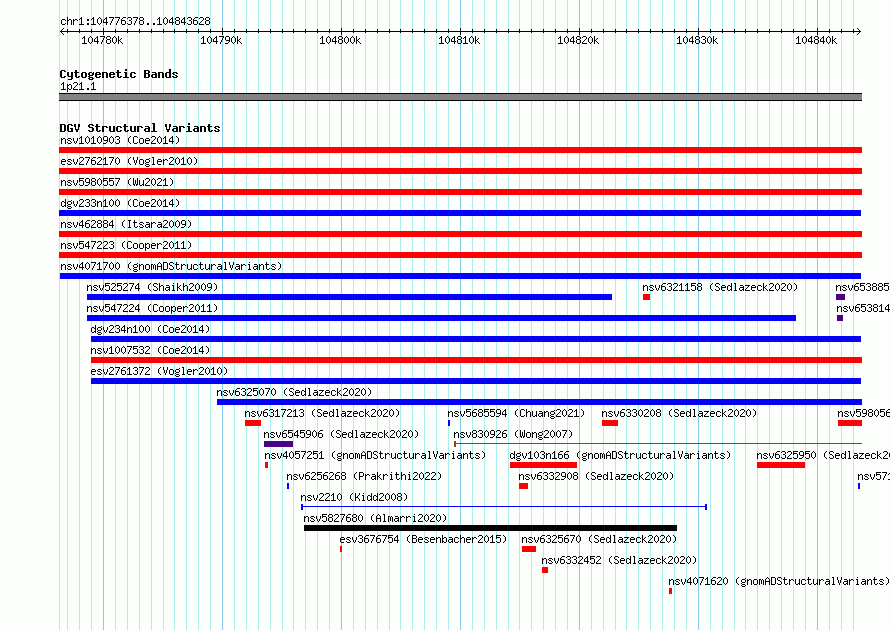Screen dimensions: 890x630
Task: Open nsv2210 (Kidd2008) label
Action: pyautogui.click(x=354, y=497)
